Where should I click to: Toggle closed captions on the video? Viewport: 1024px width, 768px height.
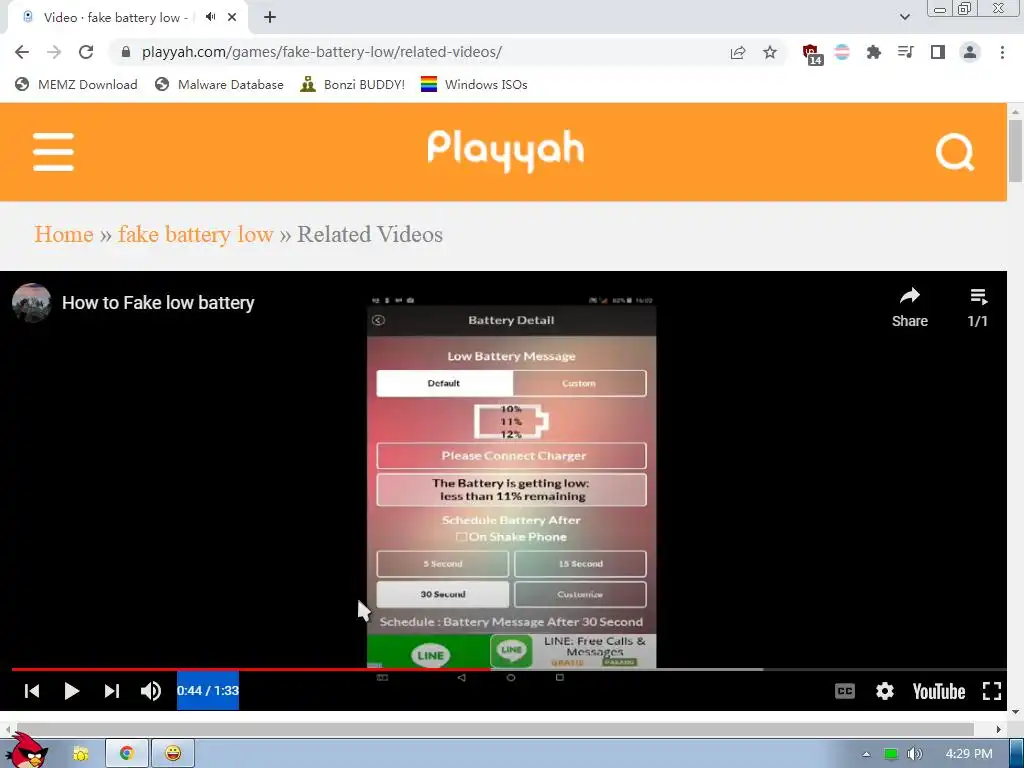tap(844, 691)
